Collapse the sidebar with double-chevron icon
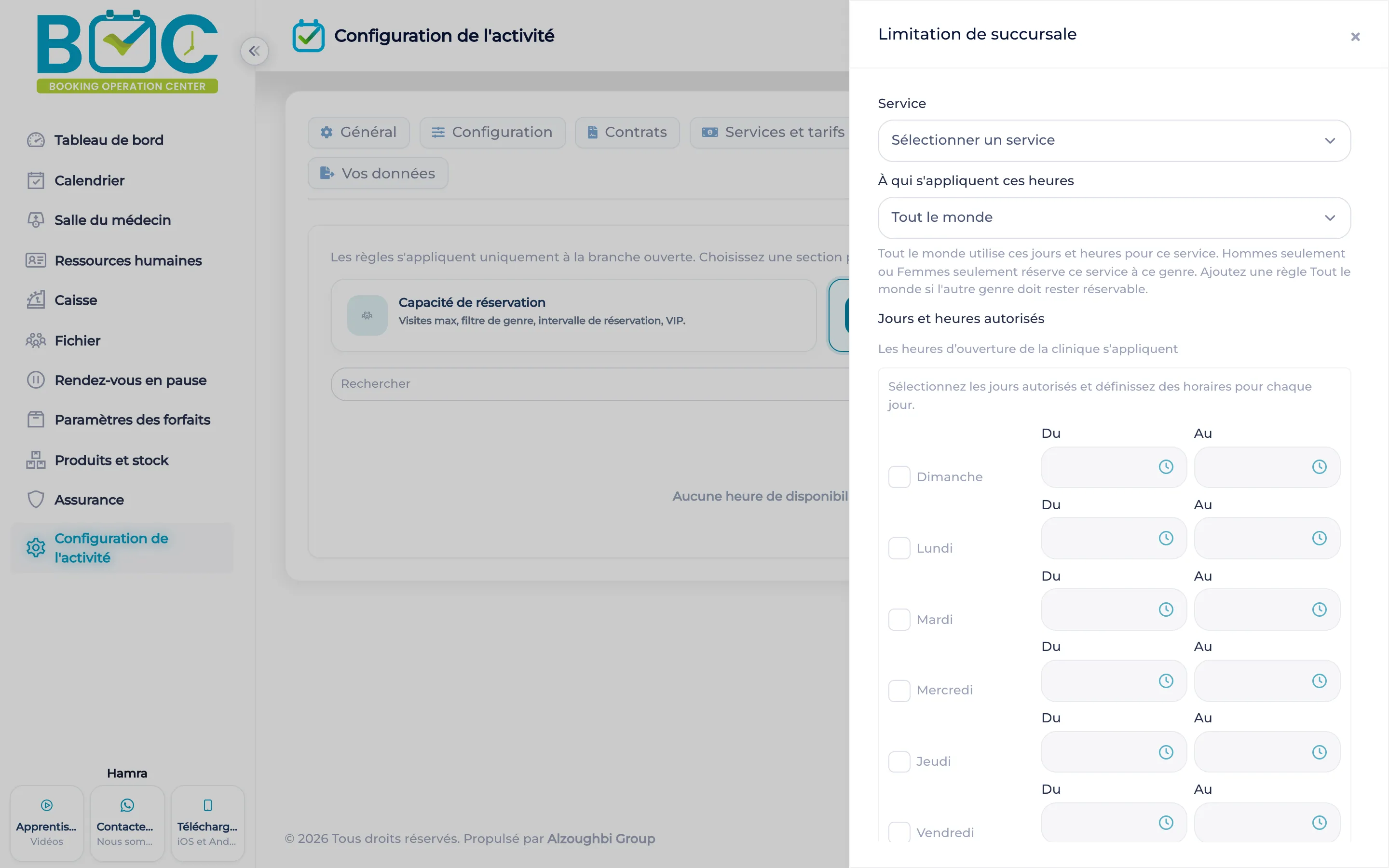 [254, 51]
